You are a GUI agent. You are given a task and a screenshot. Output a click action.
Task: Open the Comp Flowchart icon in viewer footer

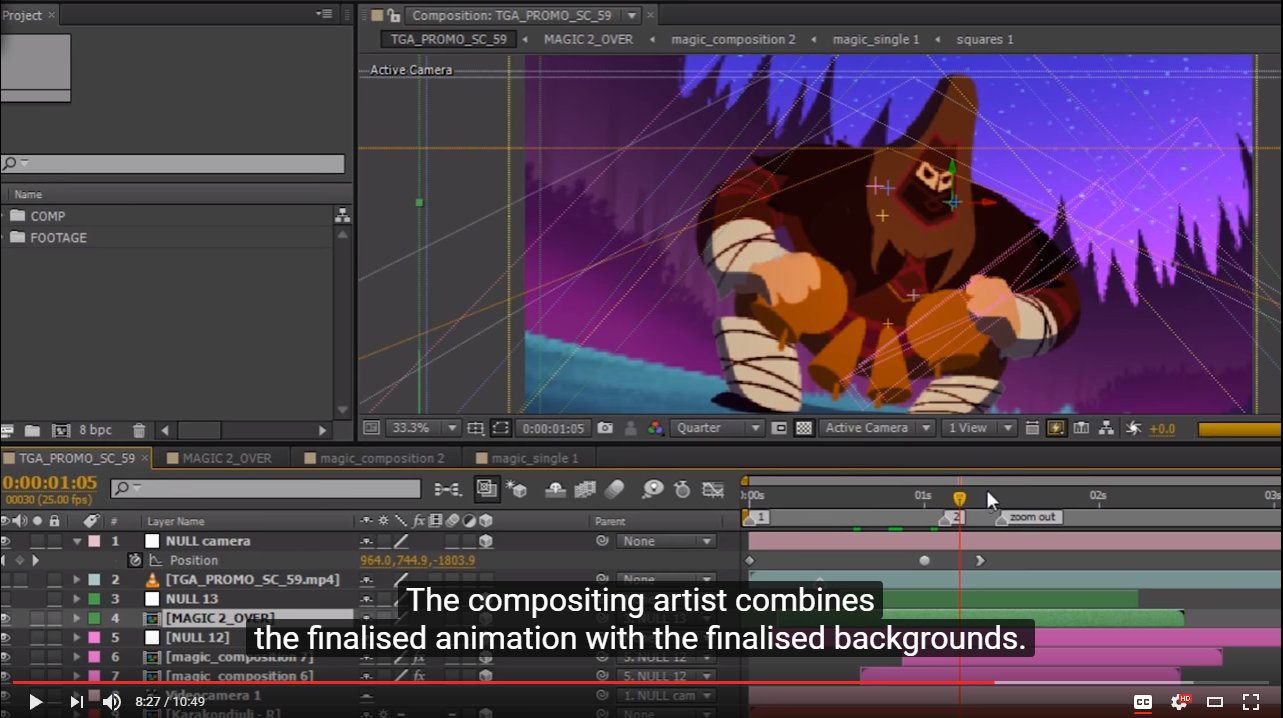[x=1107, y=428]
